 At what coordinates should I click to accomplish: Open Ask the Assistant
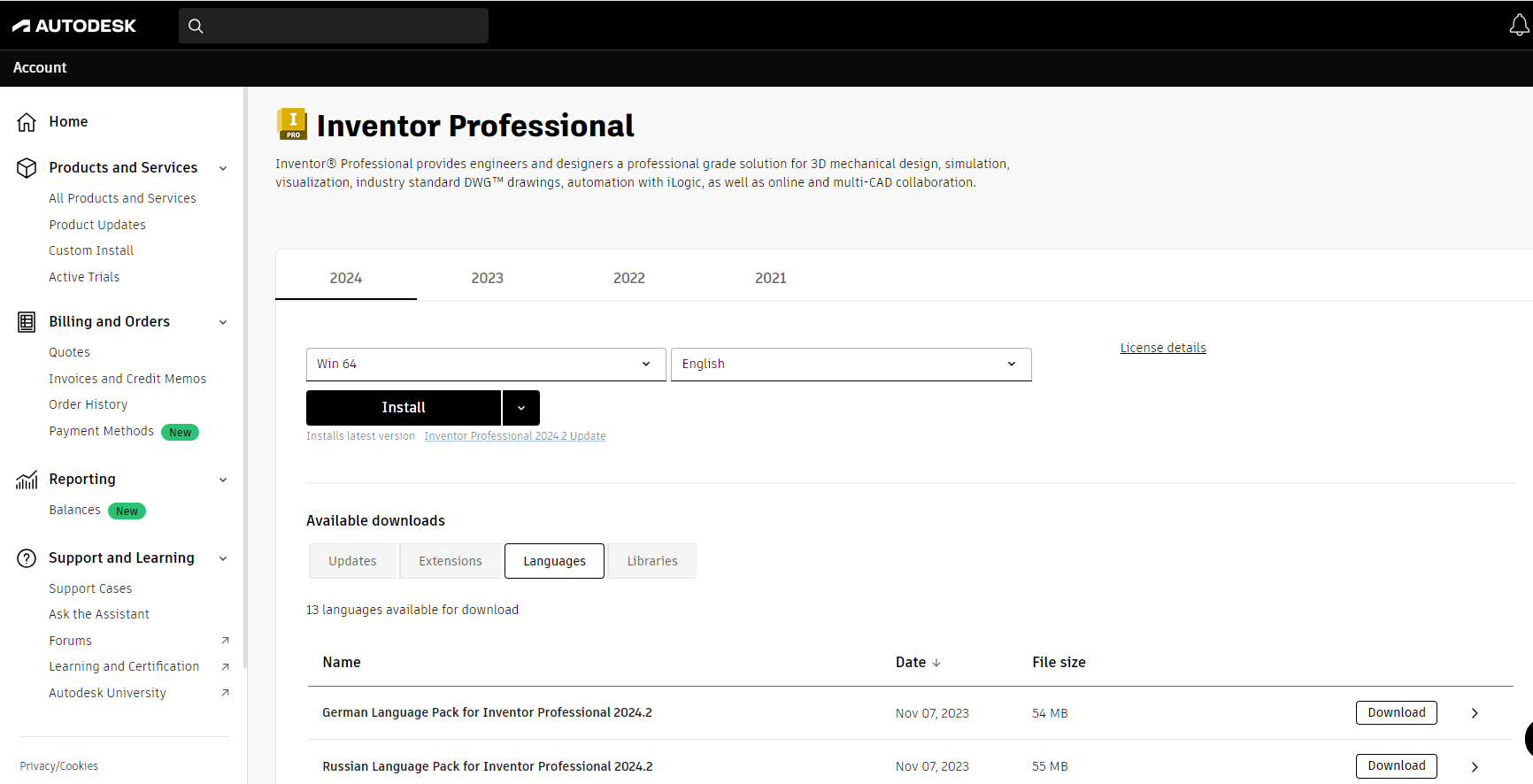point(99,614)
